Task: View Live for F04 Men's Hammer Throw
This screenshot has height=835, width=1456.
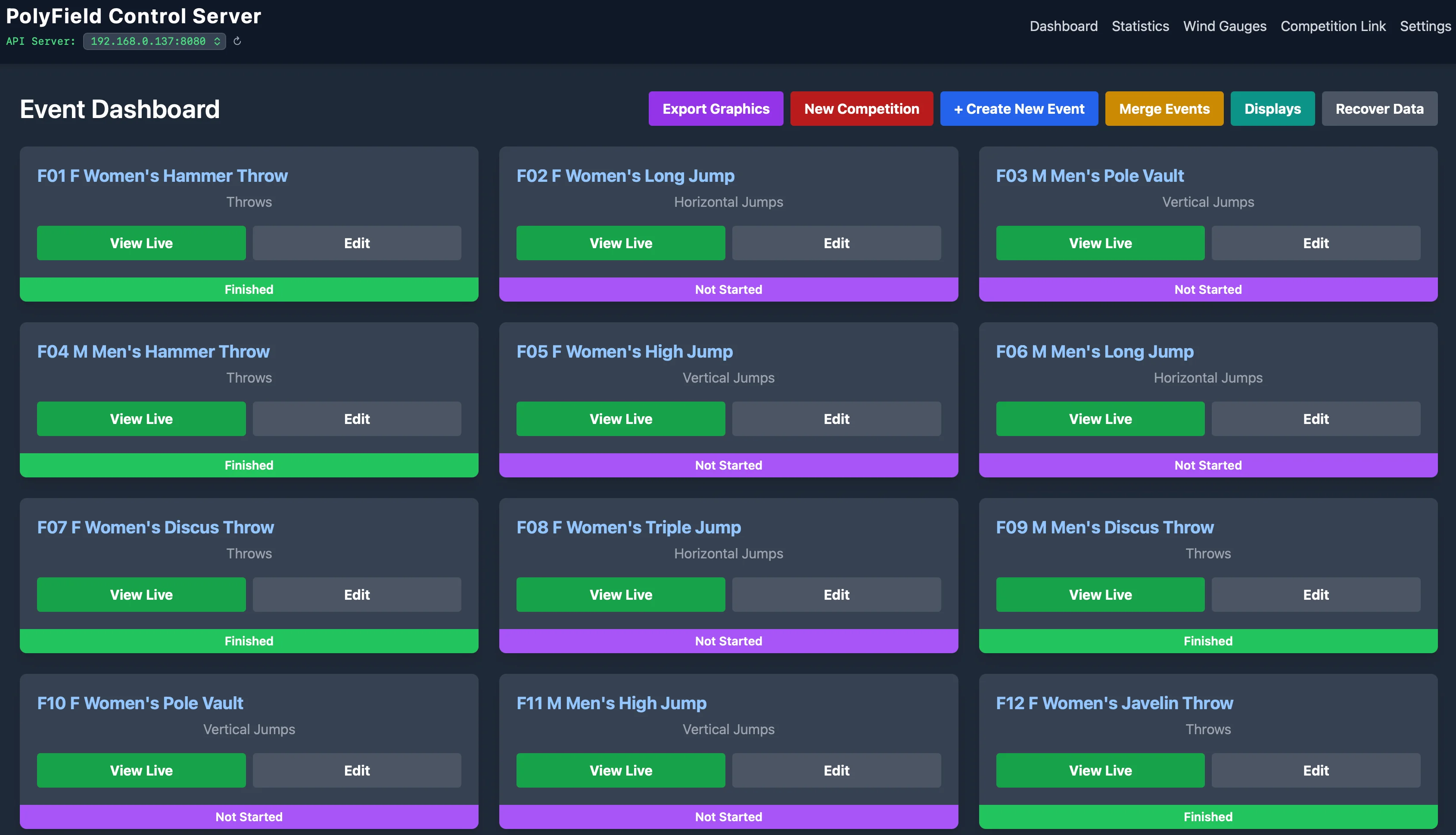Action: pyautogui.click(x=141, y=419)
